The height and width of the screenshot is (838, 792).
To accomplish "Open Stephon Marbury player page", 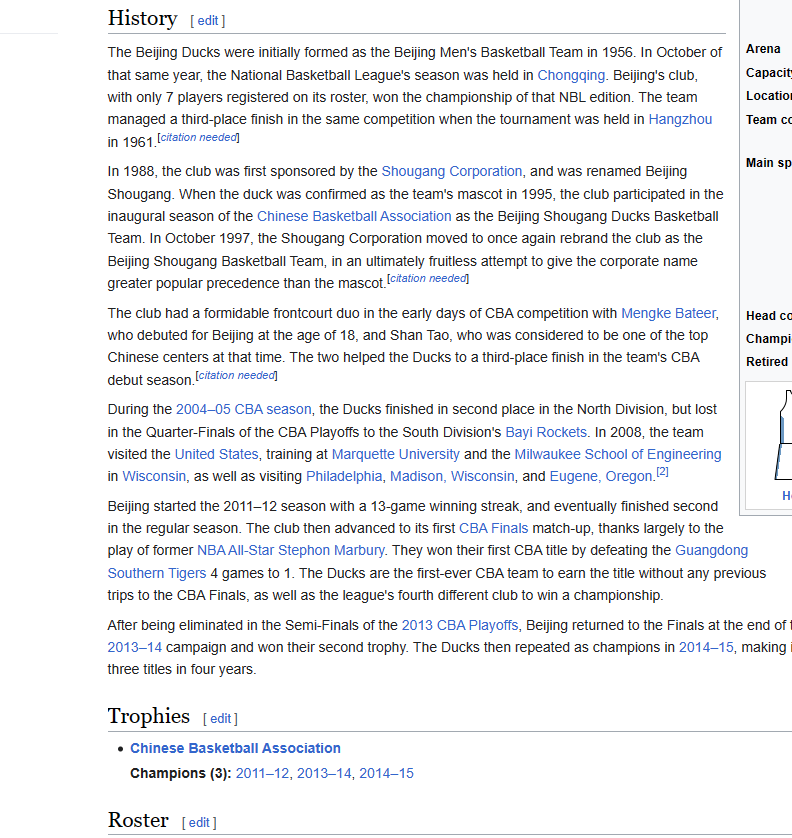I will click(331, 550).
